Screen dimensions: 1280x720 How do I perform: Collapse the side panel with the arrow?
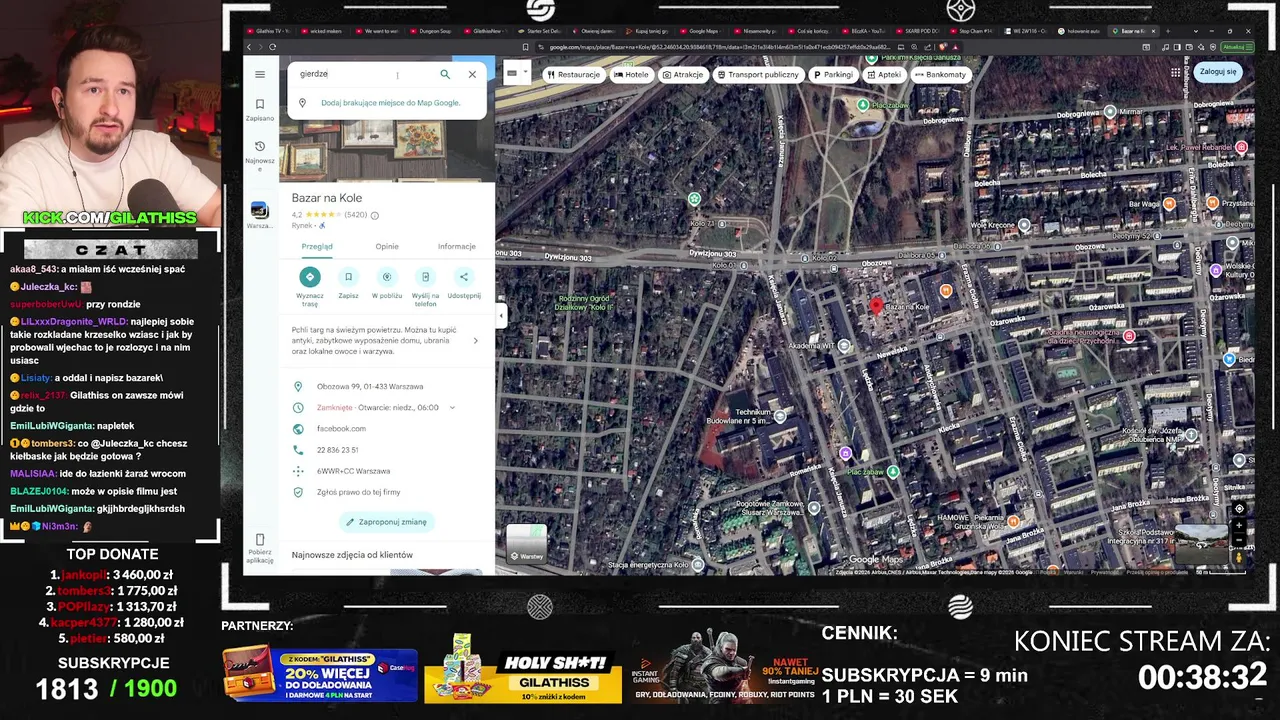tap(501, 315)
